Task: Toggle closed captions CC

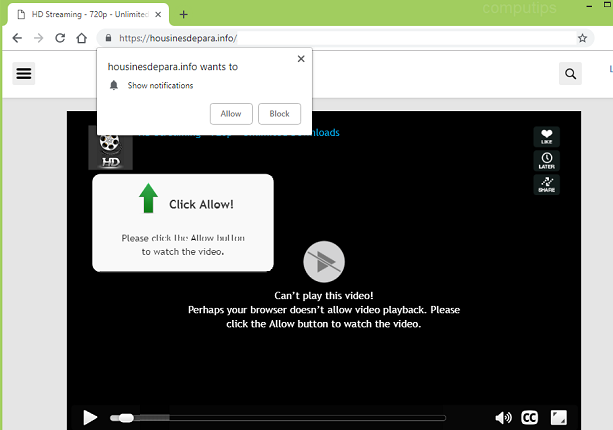Action: (x=530, y=417)
